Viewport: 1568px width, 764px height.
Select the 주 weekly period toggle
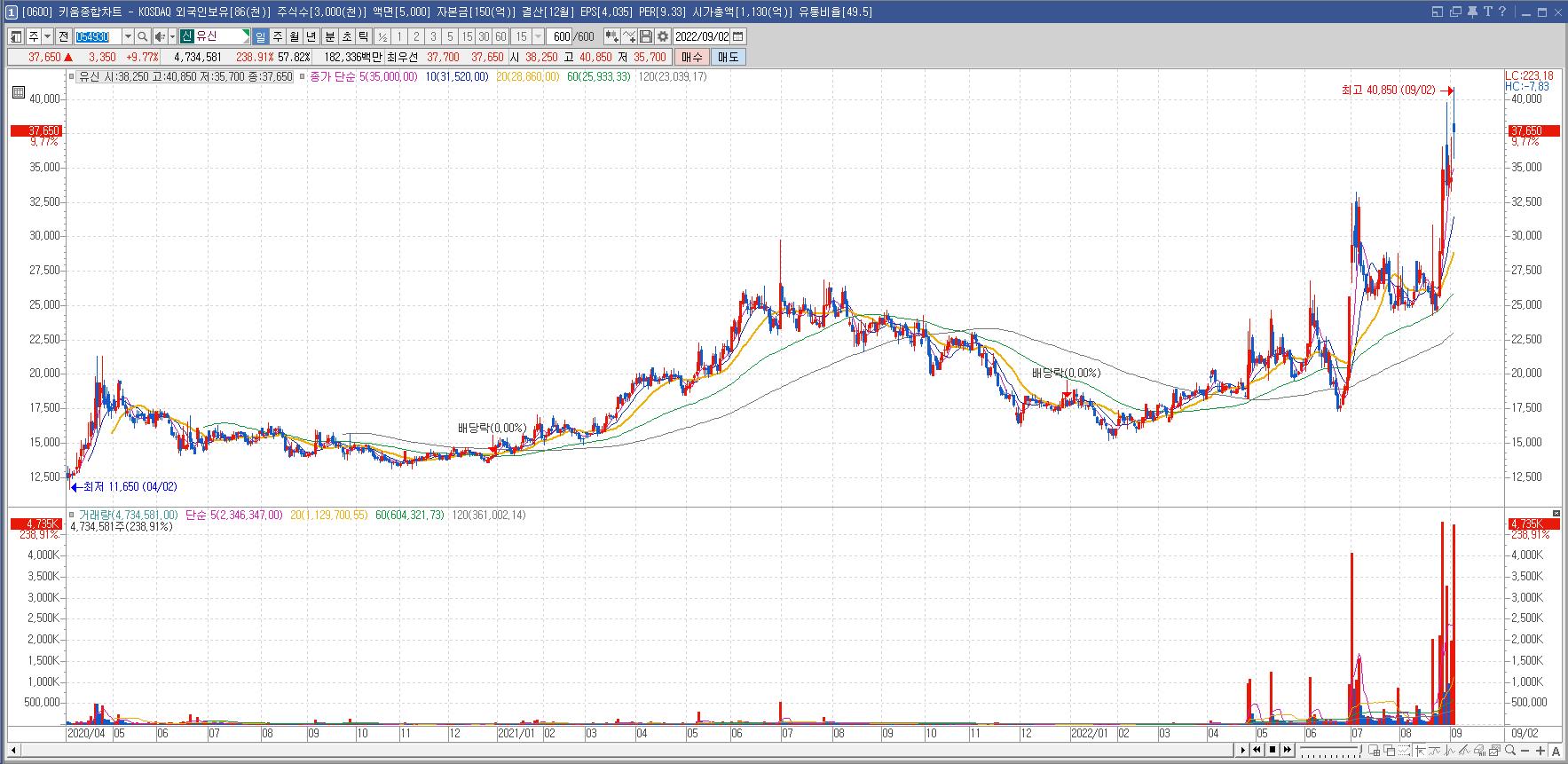click(278, 36)
